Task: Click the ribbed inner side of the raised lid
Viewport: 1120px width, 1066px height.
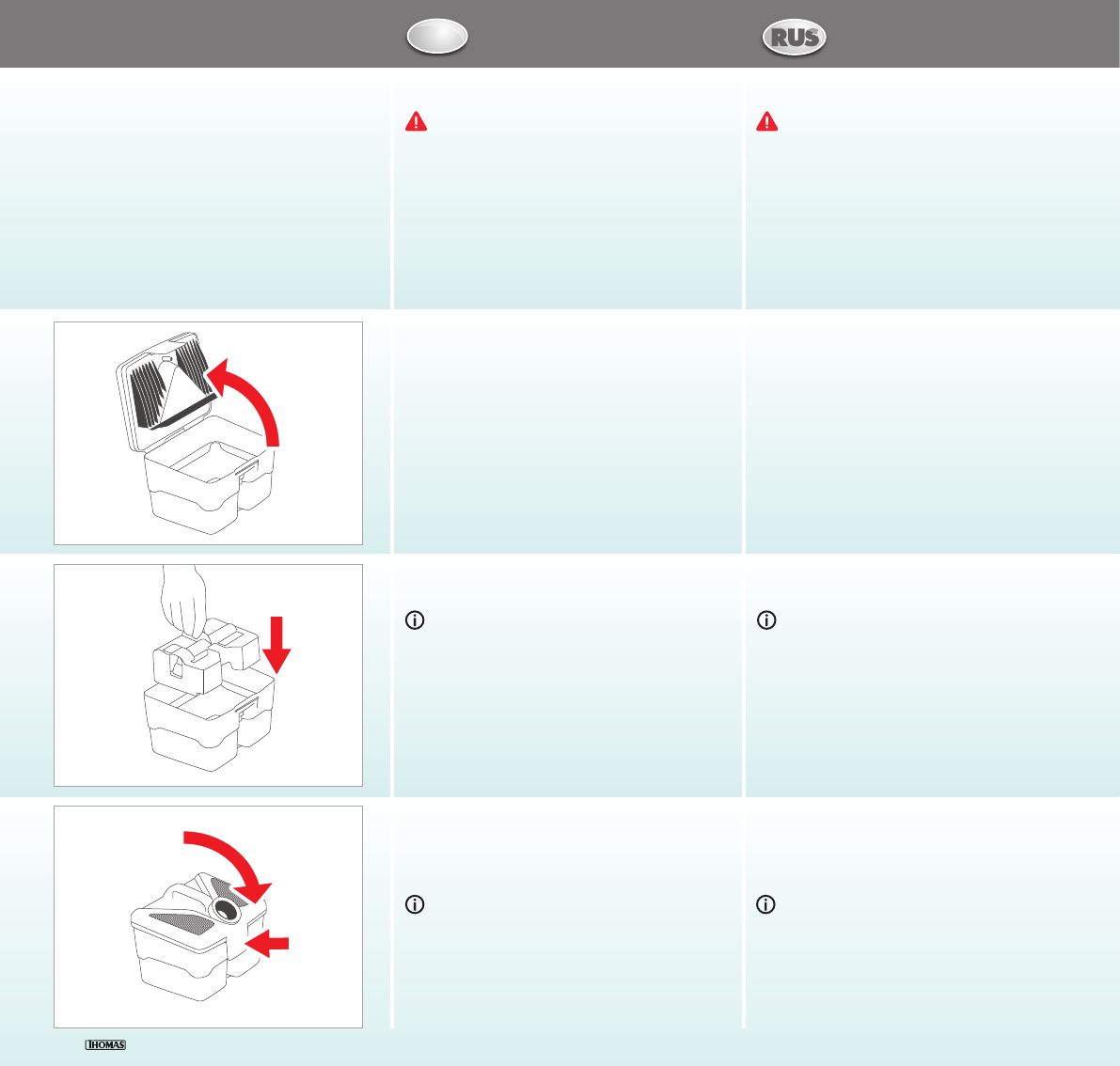Action: [171, 384]
